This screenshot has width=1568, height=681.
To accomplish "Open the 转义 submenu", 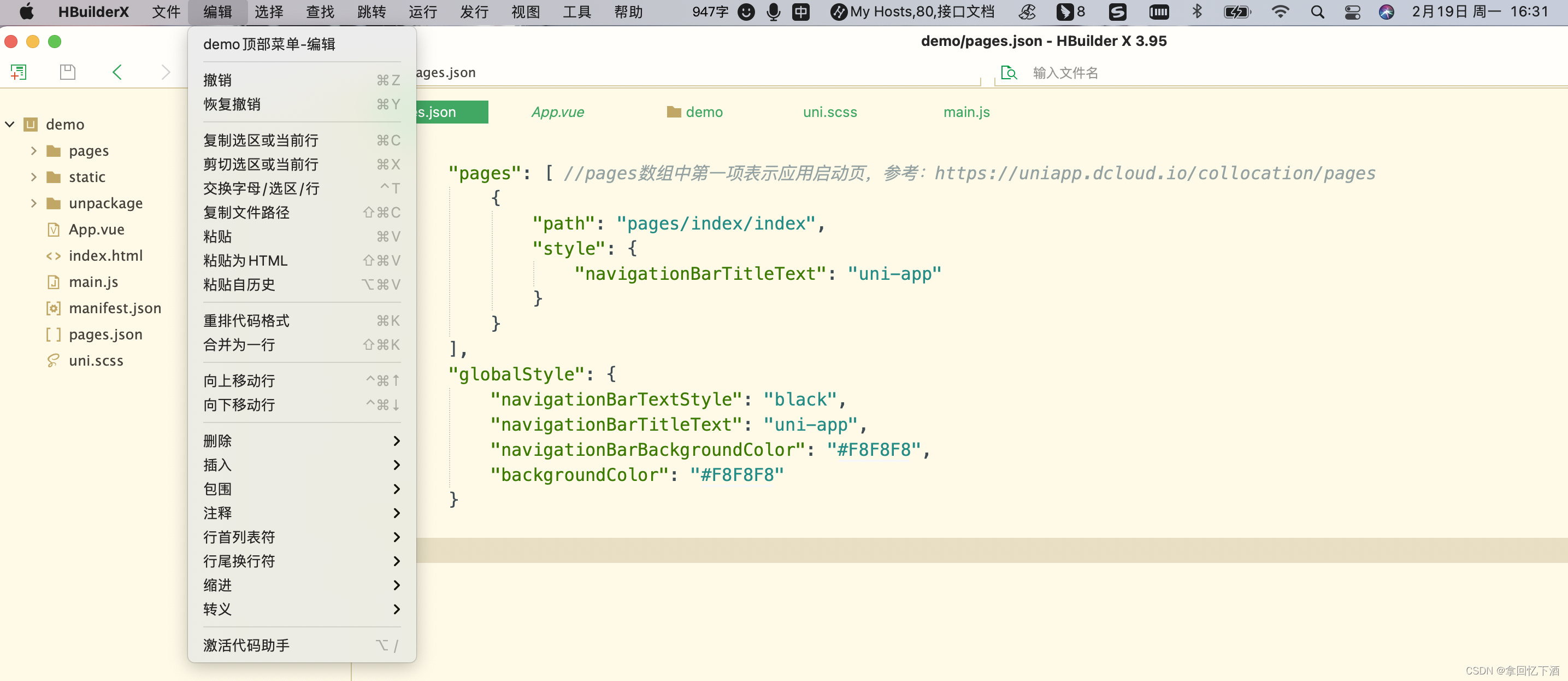I will 302,609.
